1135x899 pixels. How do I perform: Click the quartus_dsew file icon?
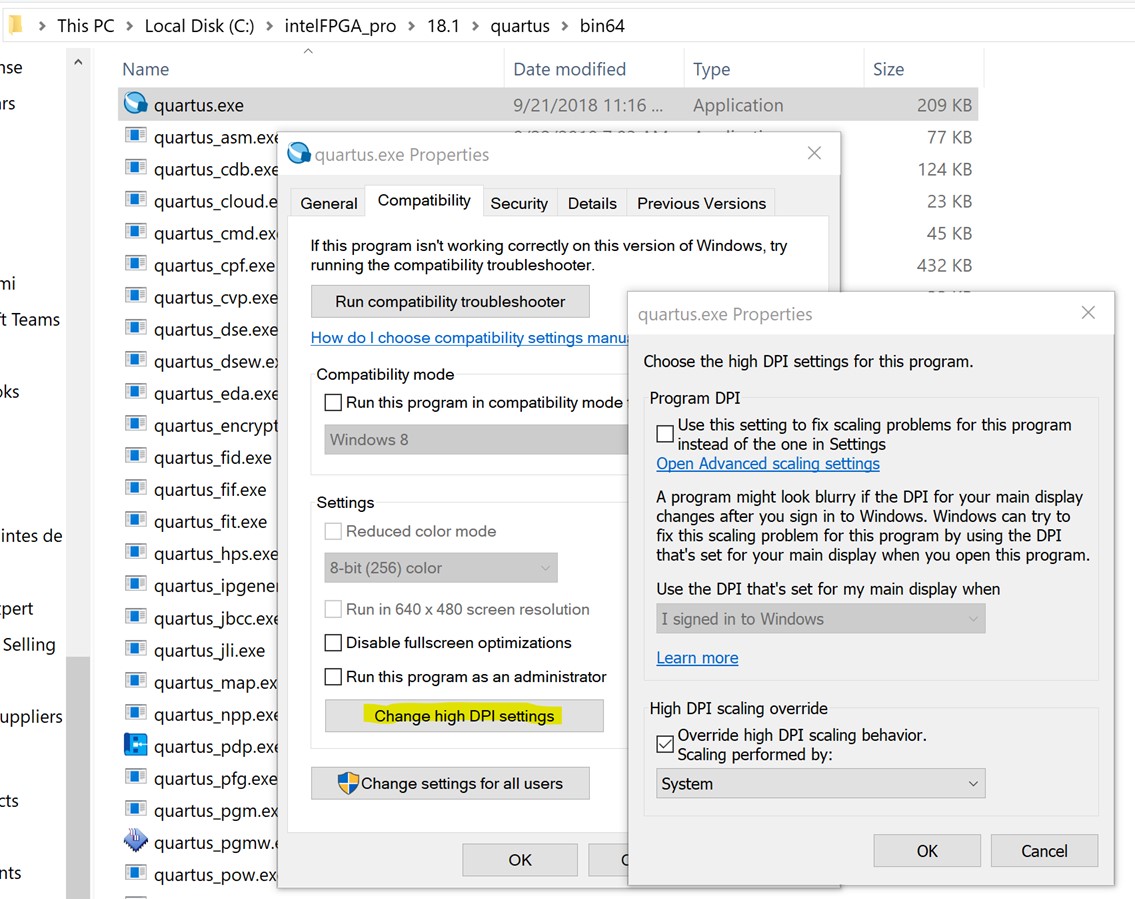coord(135,360)
